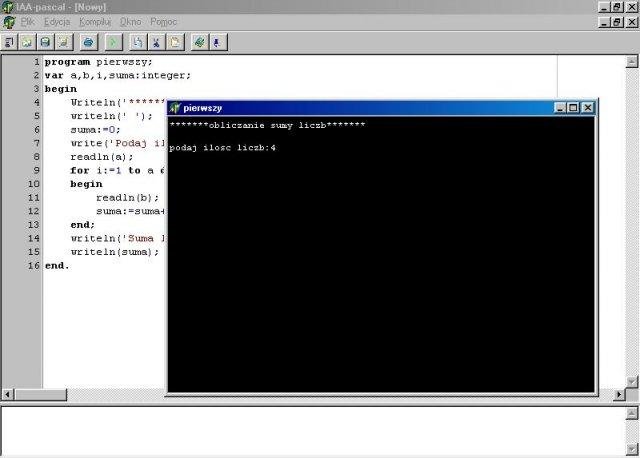Click output panel scrollbar up arrow

[631, 414]
